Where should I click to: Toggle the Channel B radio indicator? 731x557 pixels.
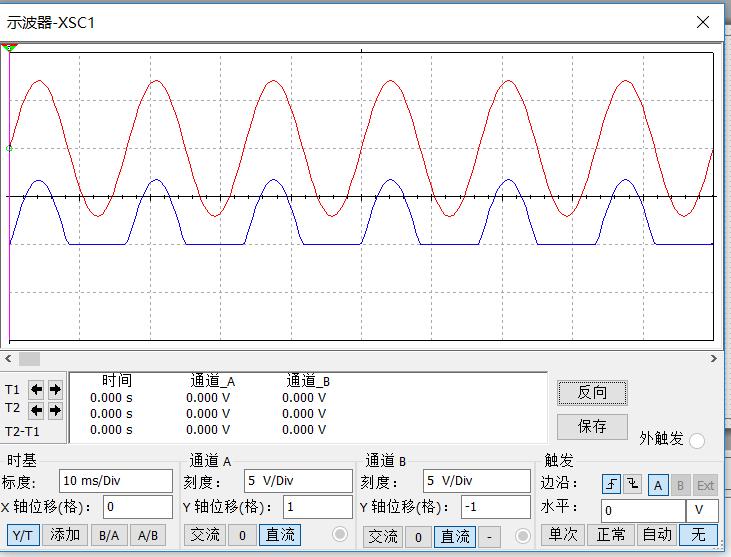point(521,535)
